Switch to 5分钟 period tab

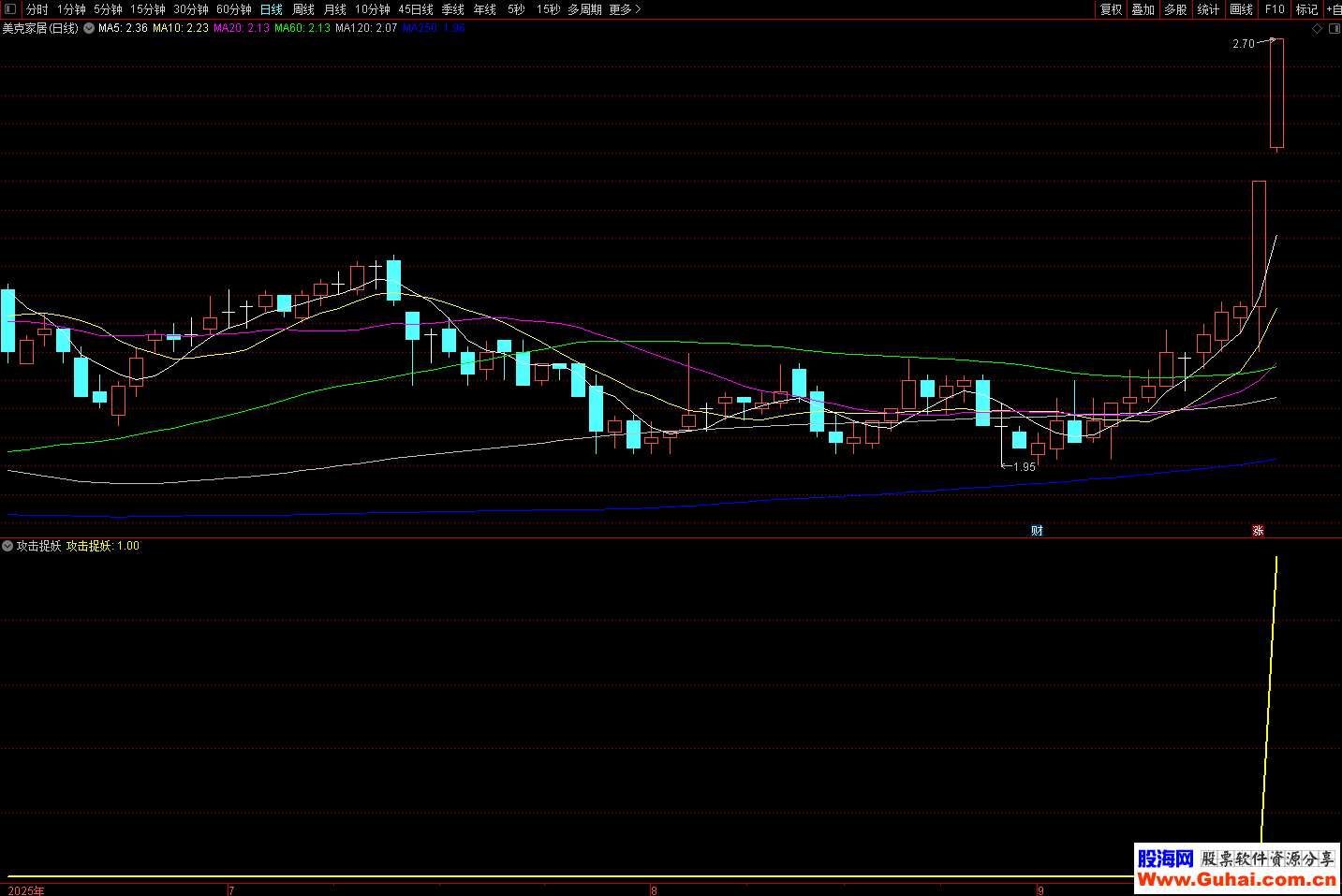(108, 9)
